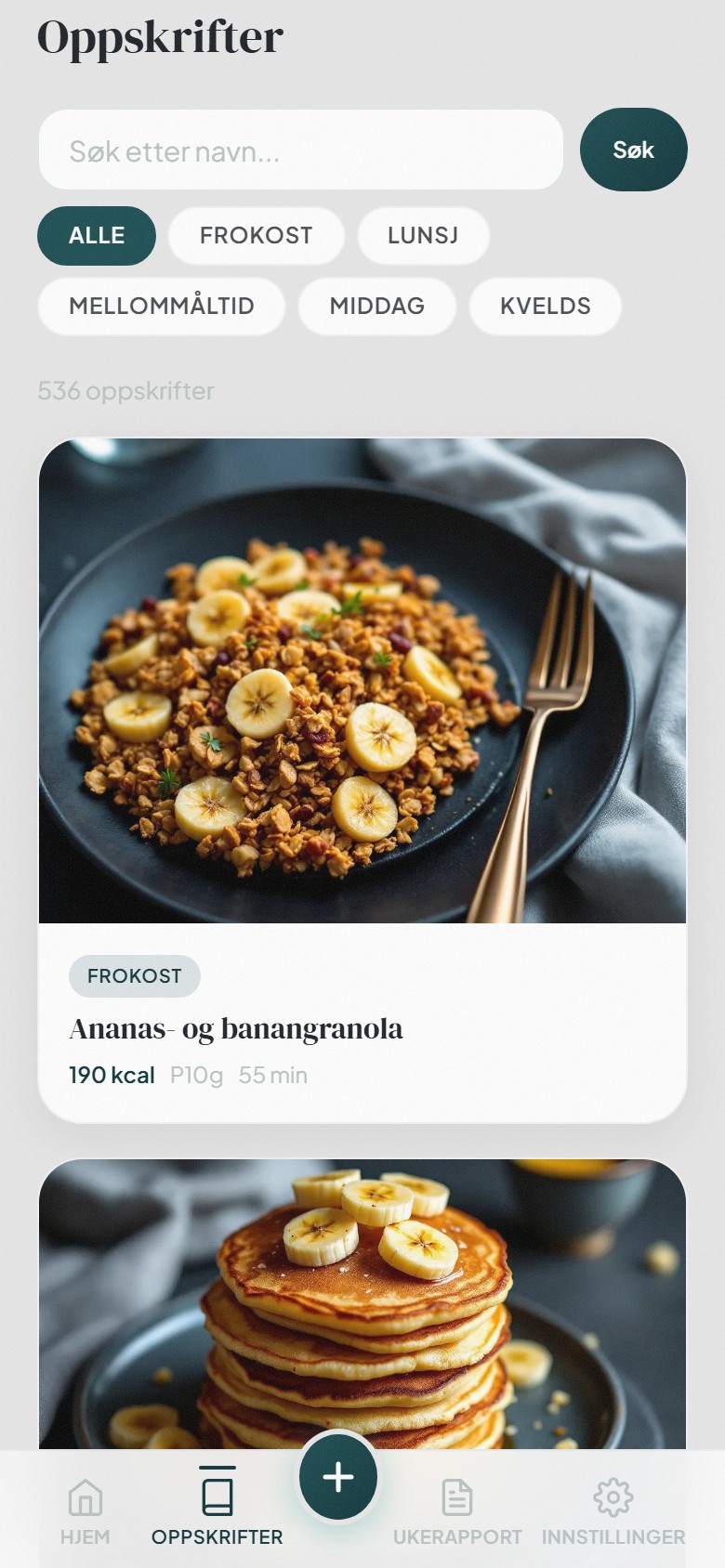The image size is (725, 1568).
Task: Tap the round plus add button
Action: click(338, 1477)
